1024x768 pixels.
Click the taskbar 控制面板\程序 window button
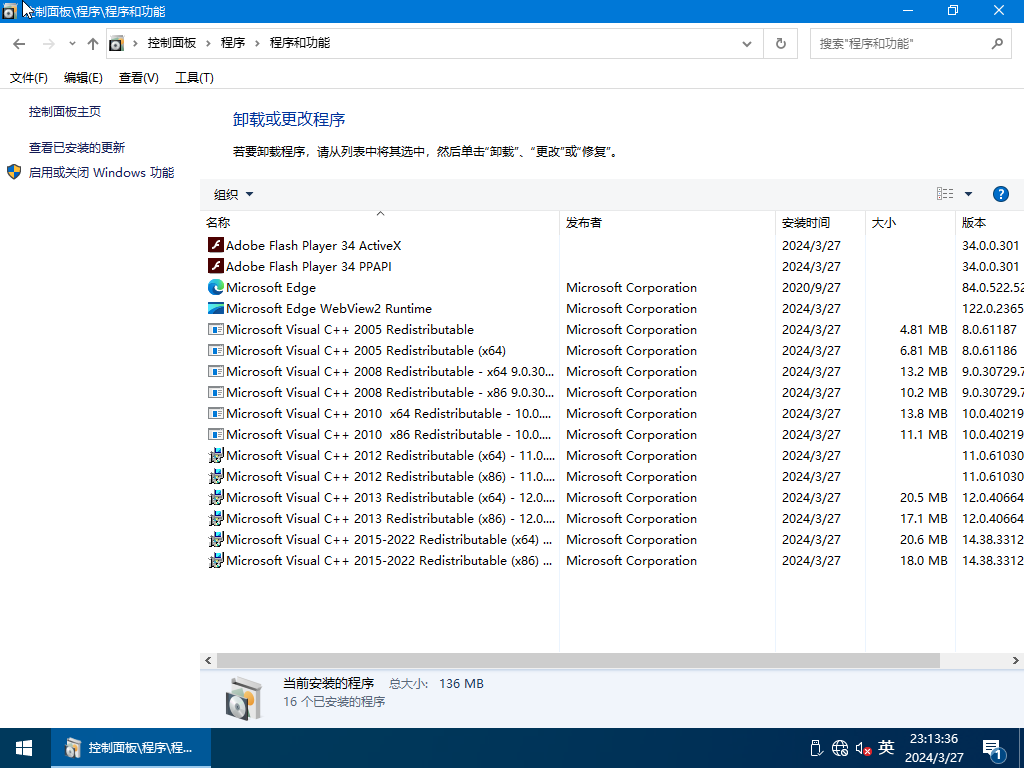tap(131, 748)
